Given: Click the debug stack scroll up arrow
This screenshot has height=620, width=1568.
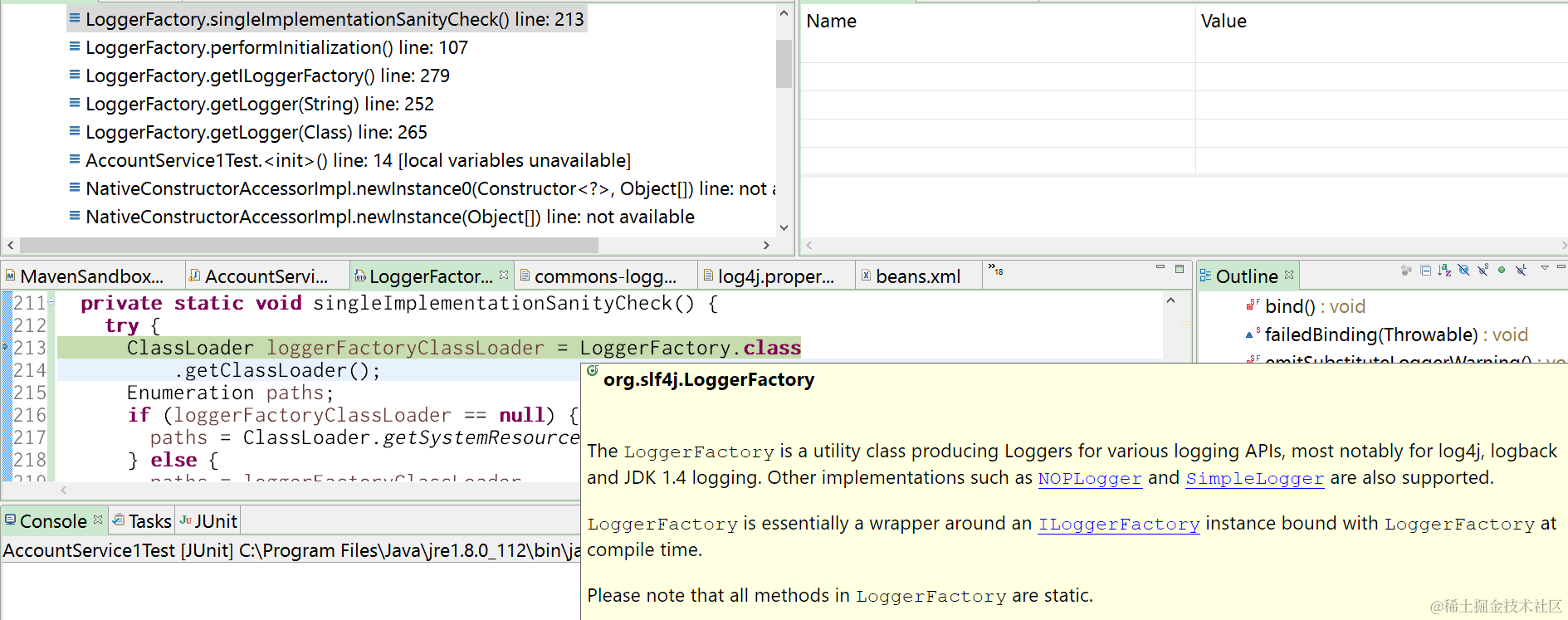Looking at the screenshot, I should pos(784,13).
